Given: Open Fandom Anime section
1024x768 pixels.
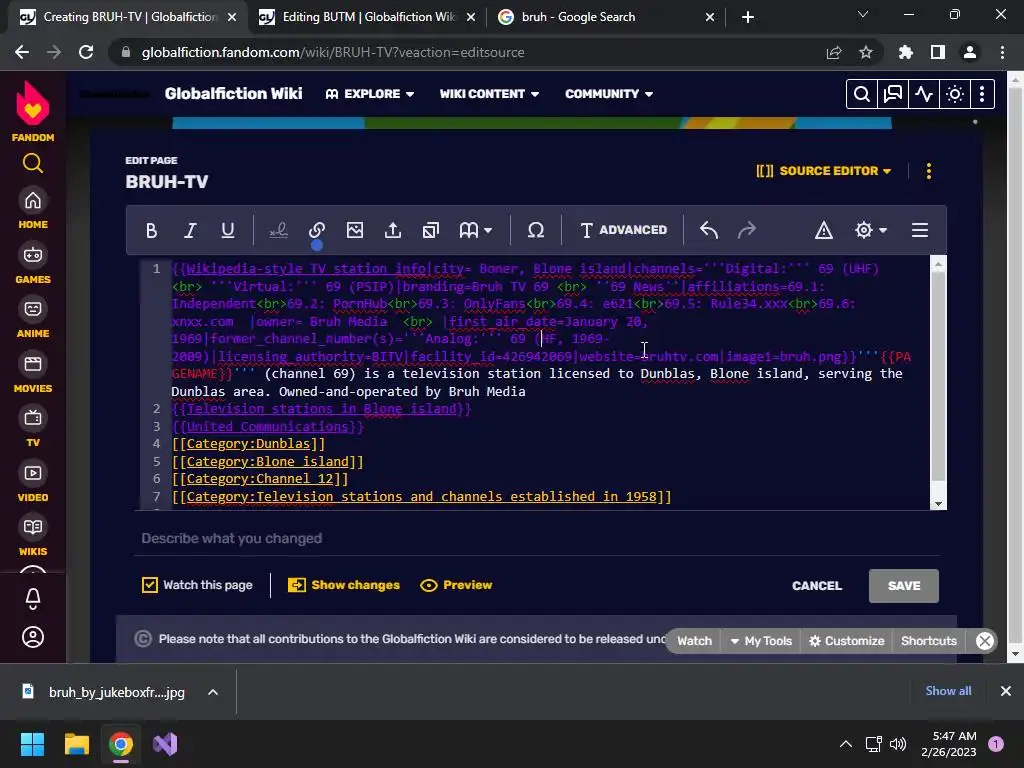Looking at the screenshot, I should point(33,318).
